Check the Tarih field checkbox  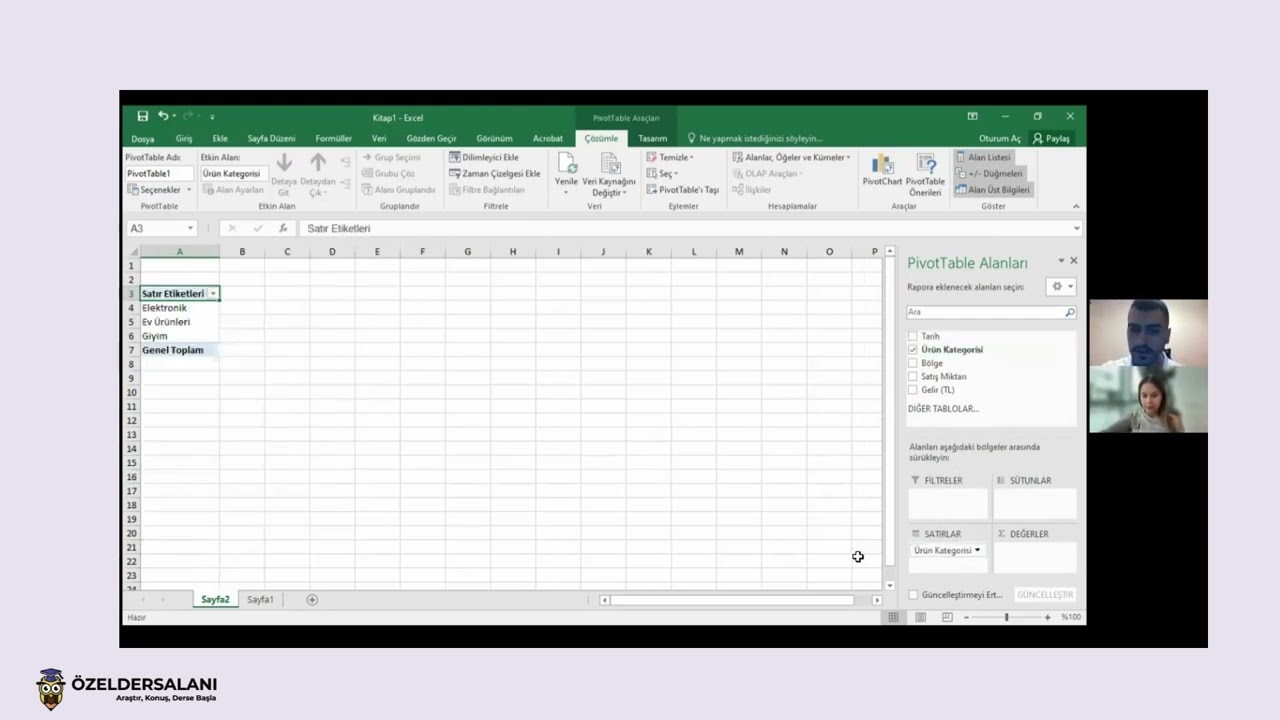[x=912, y=336]
